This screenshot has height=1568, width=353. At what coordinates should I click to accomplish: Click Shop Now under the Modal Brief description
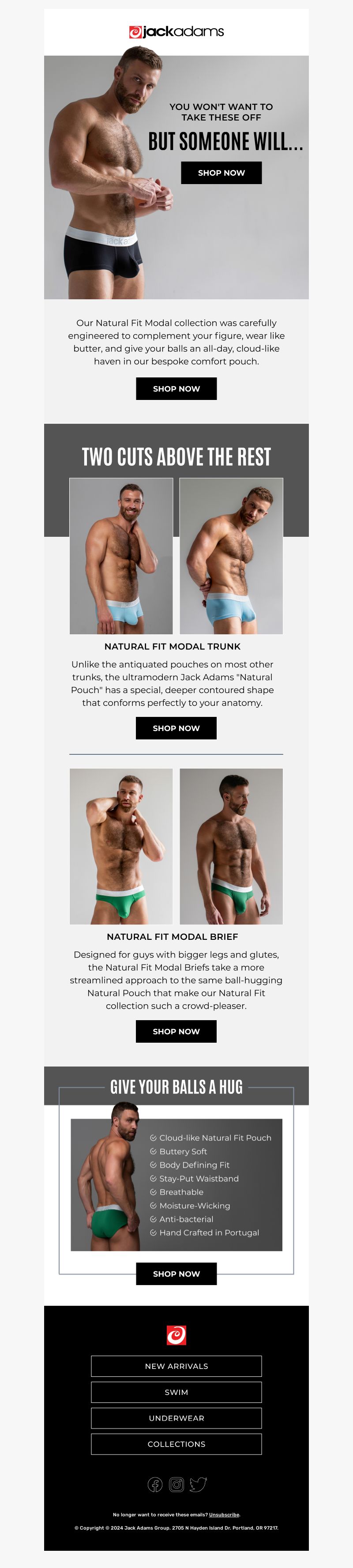[176, 1032]
